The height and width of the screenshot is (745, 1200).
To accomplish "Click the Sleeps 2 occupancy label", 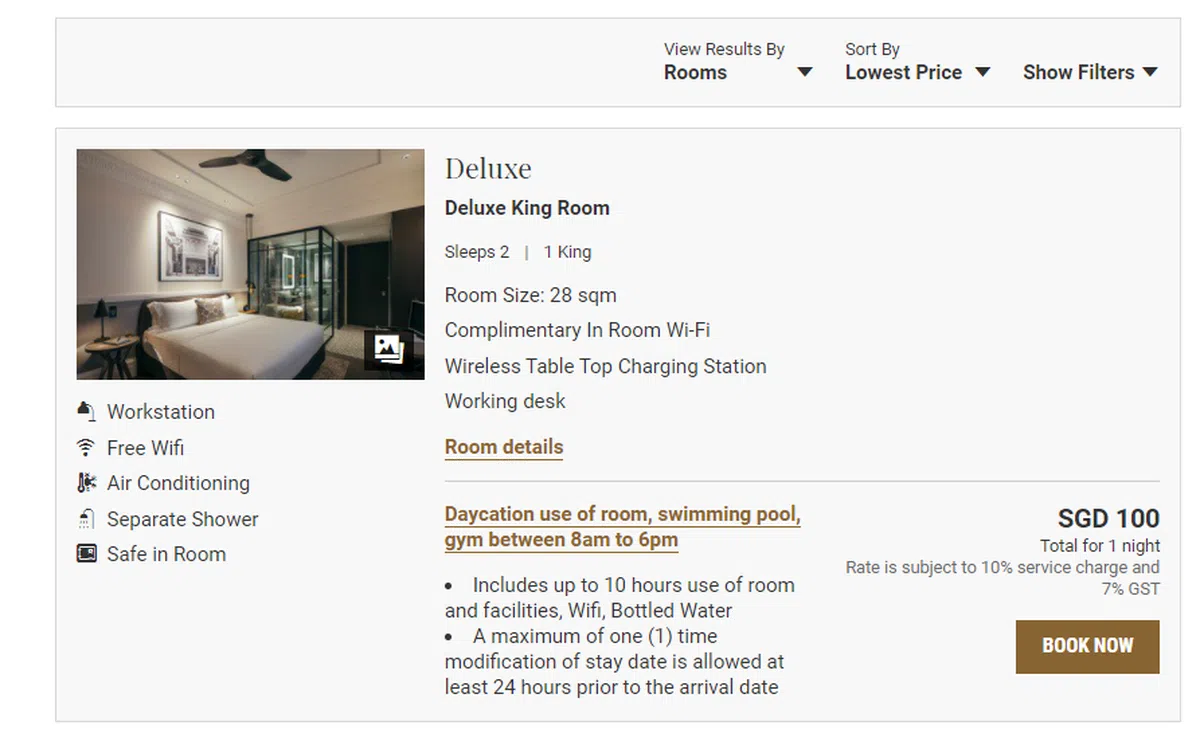I will pos(477,252).
